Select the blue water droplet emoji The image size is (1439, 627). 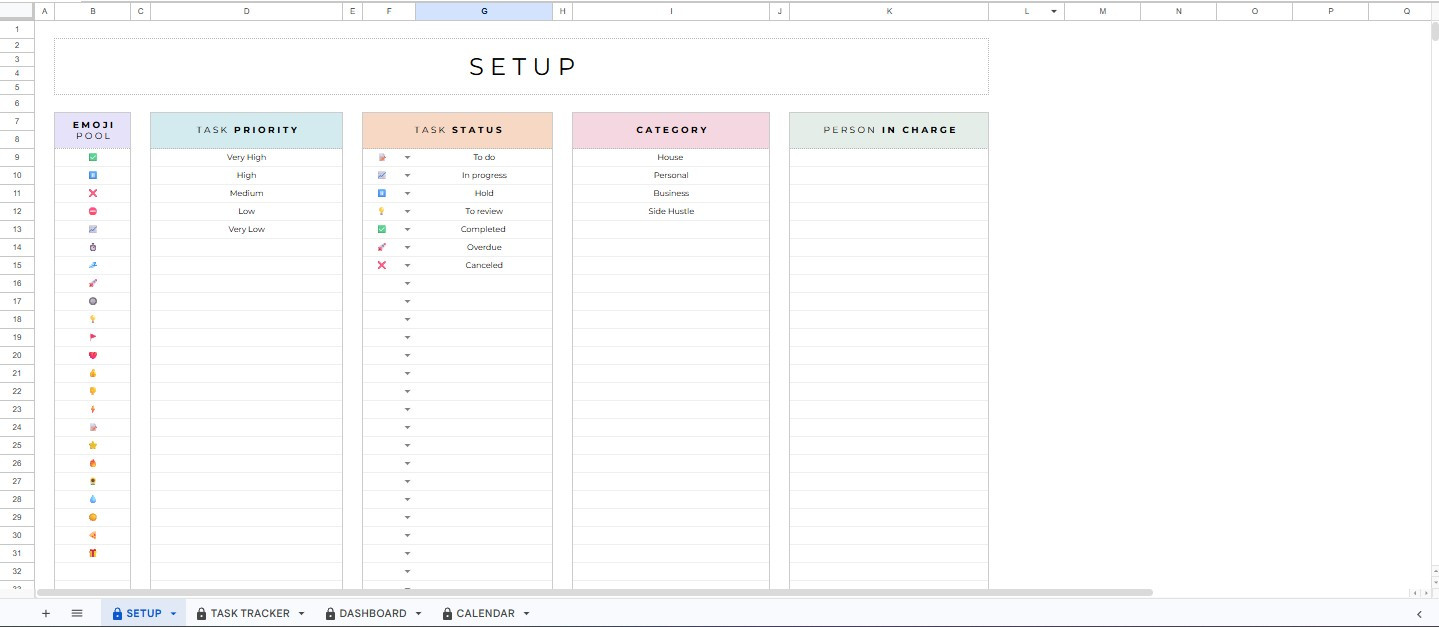pyautogui.click(x=93, y=499)
